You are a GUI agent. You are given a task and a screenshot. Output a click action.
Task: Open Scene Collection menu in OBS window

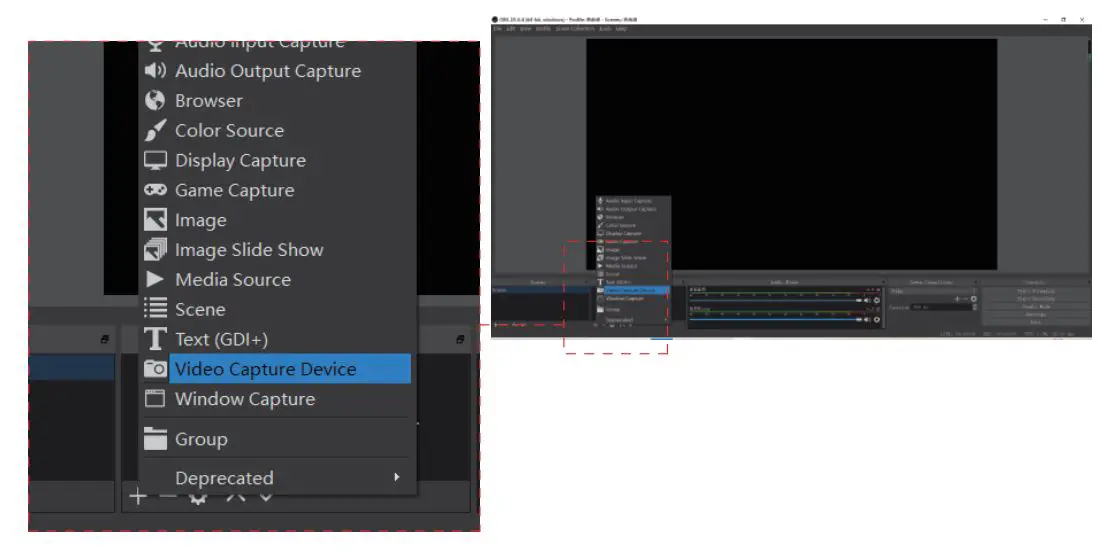pos(575,29)
